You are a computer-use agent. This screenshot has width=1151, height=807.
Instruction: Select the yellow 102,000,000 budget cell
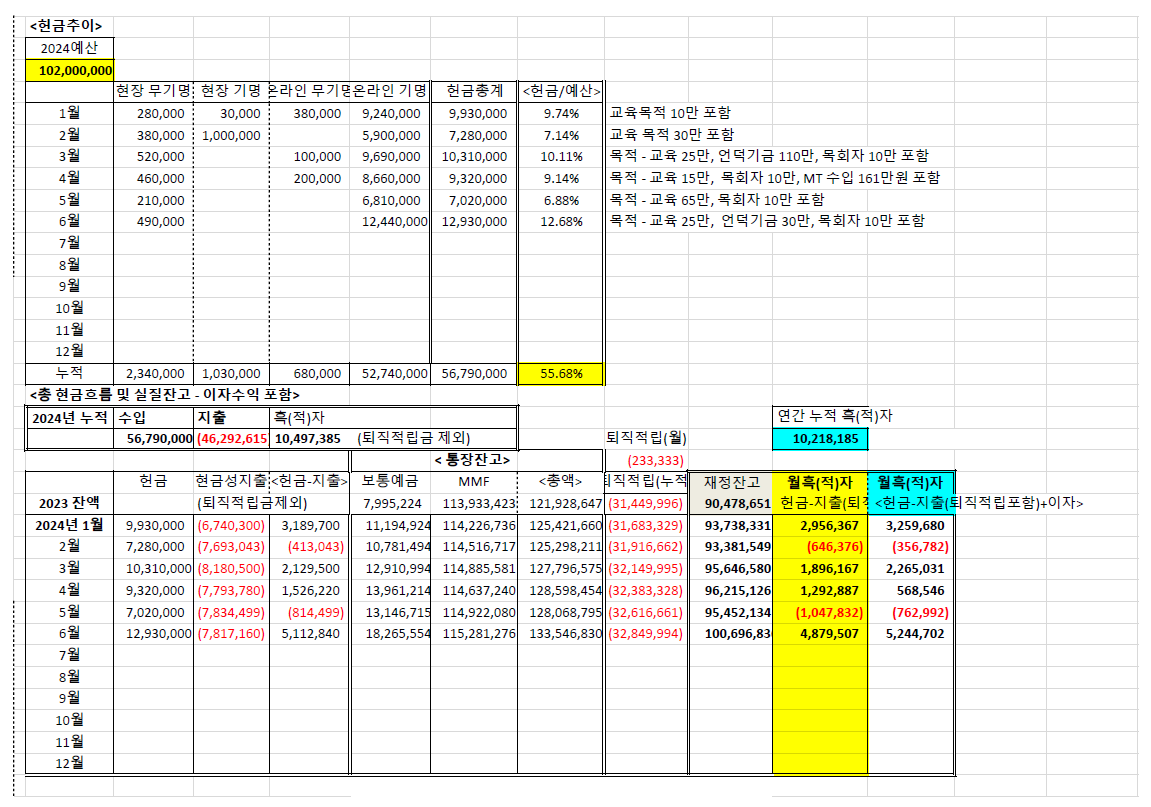click(70, 70)
